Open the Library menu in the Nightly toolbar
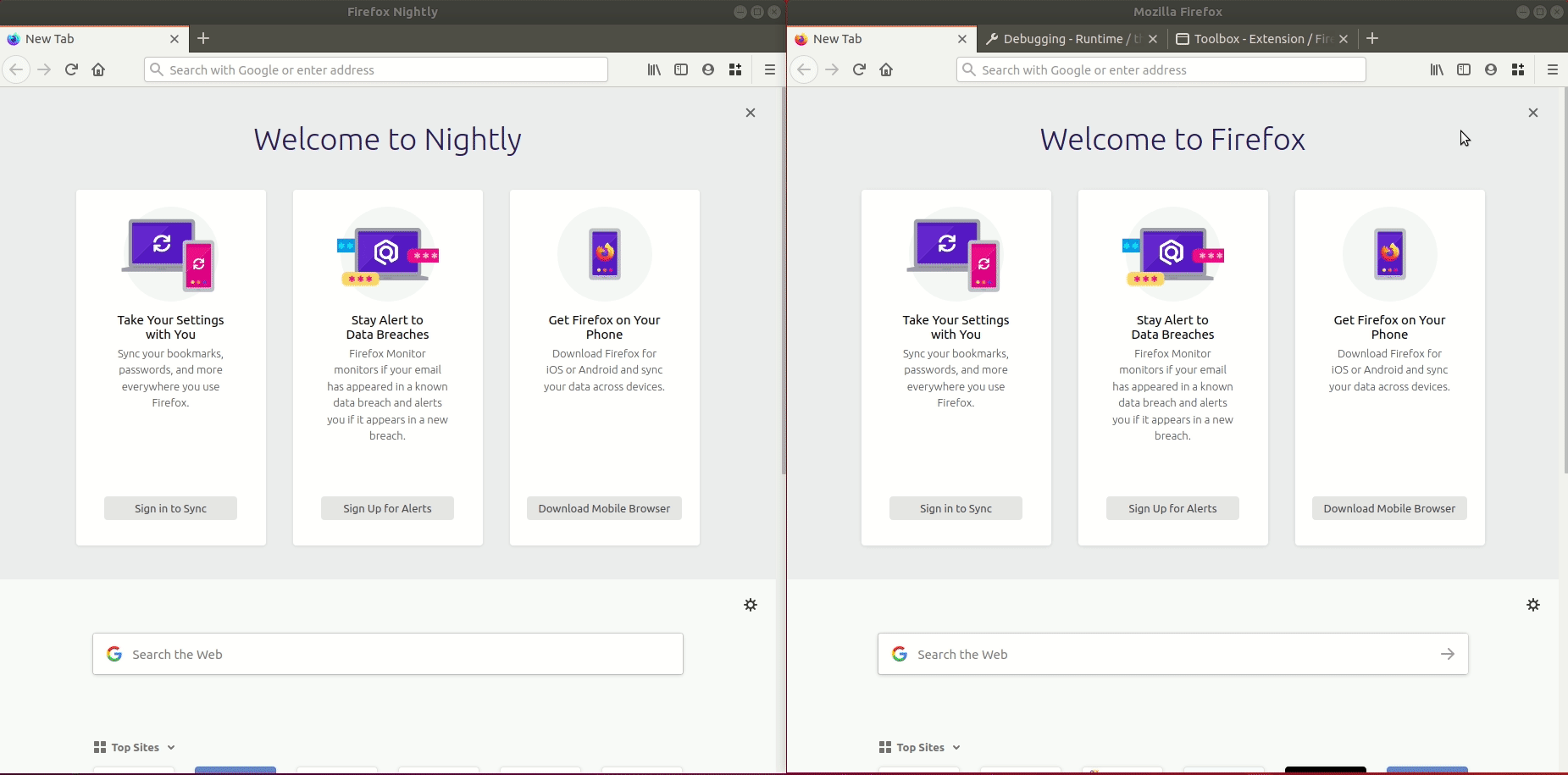Image resolution: width=1568 pixels, height=775 pixels. pos(654,69)
